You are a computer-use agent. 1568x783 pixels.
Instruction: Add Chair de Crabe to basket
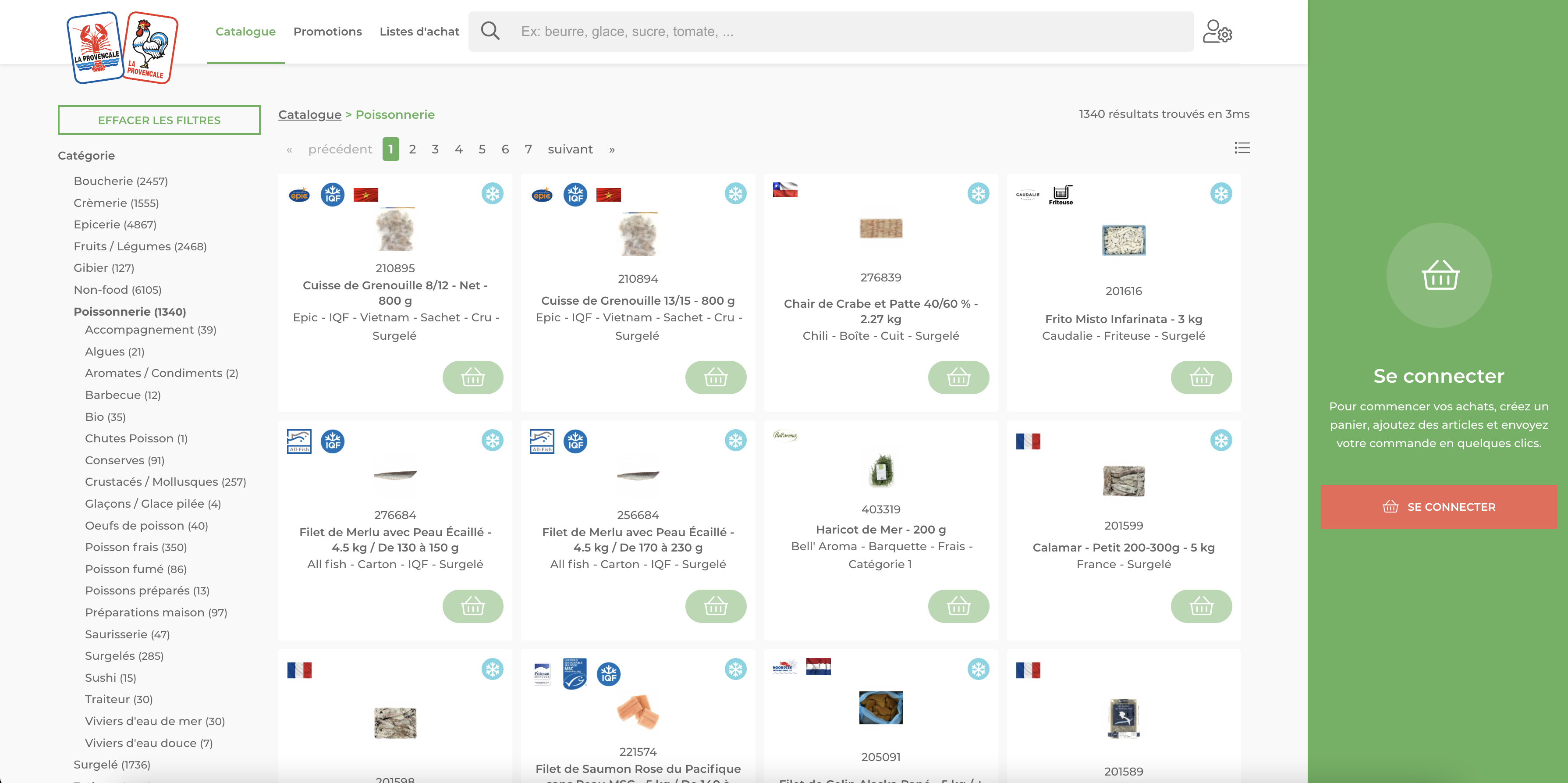(x=958, y=377)
